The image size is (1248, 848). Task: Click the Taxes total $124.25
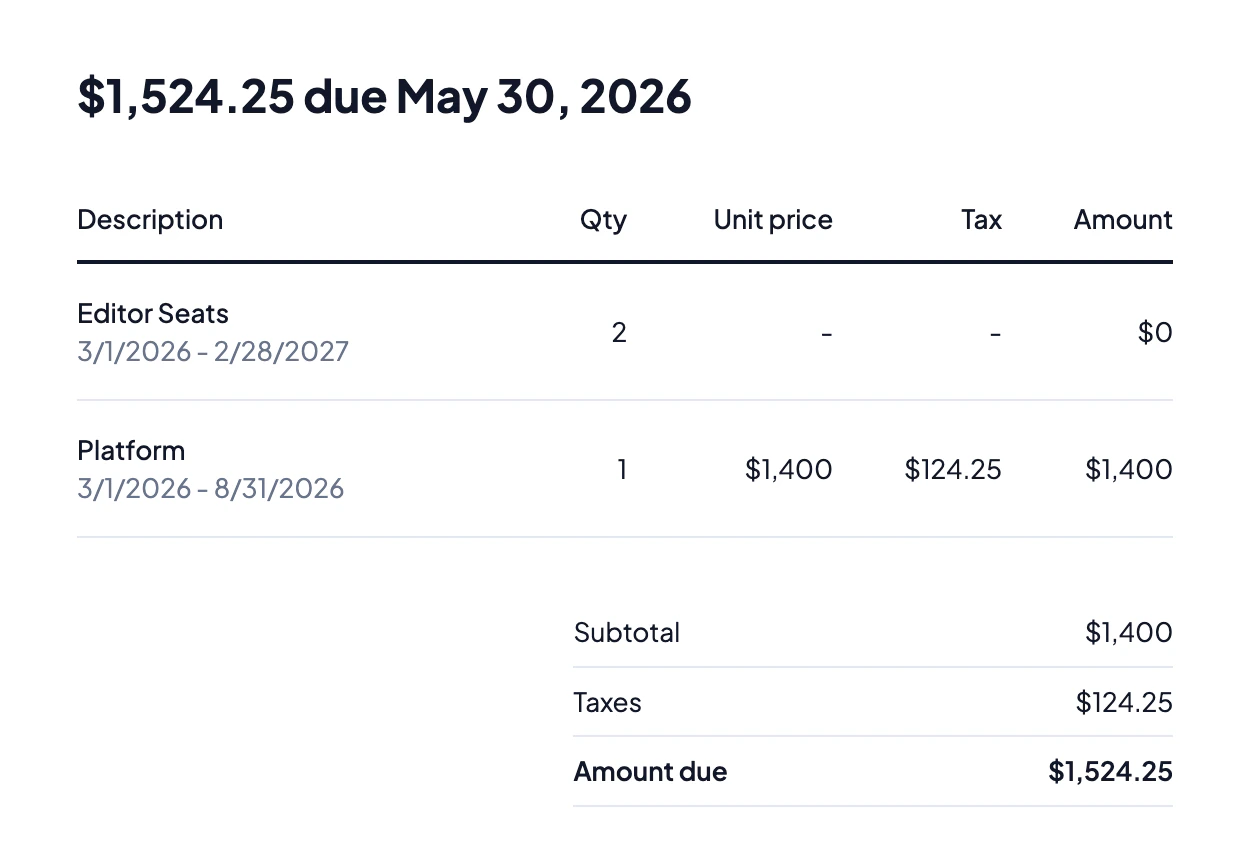click(x=1124, y=702)
